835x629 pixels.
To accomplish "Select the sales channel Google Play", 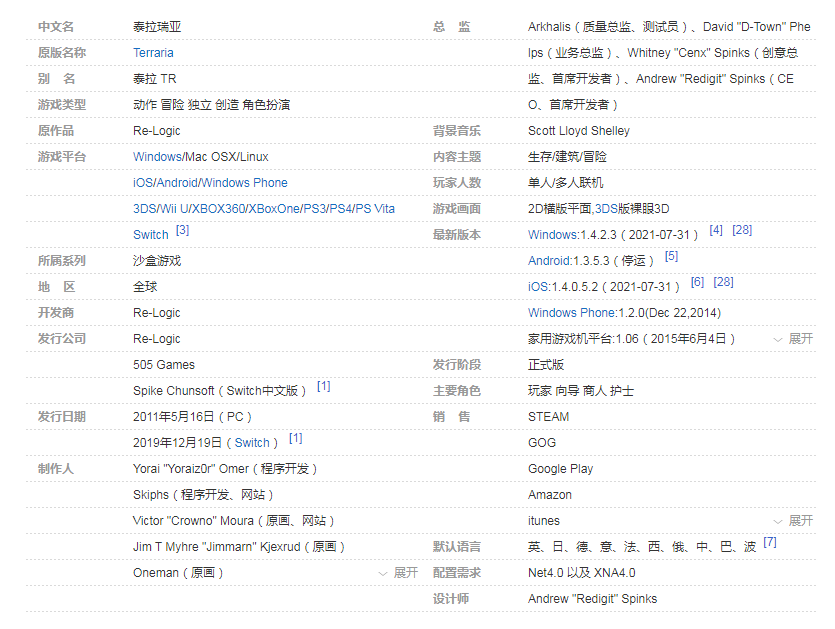I will (560, 469).
